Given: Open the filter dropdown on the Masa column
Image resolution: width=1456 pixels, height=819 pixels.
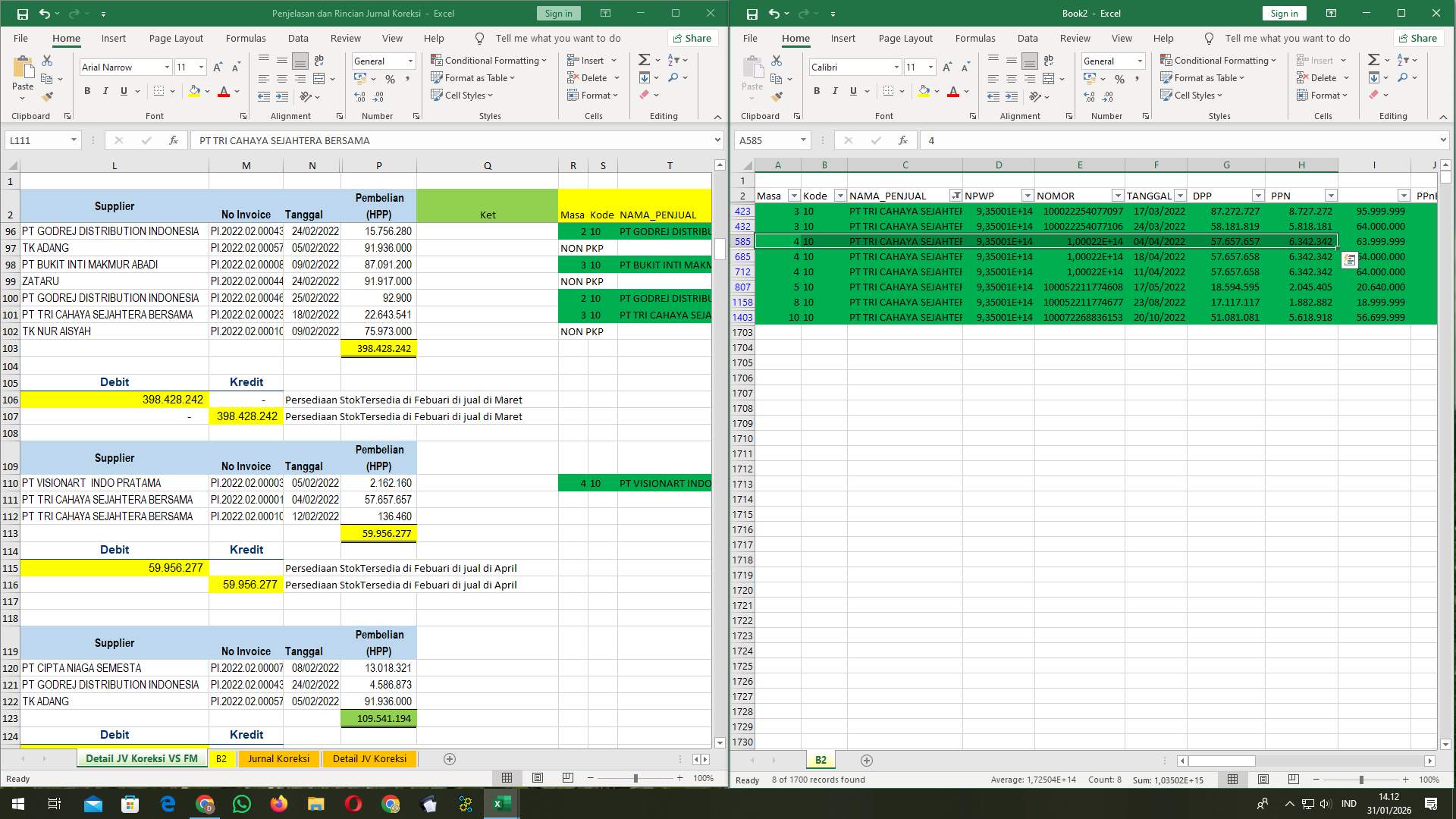Looking at the screenshot, I should coord(794,196).
